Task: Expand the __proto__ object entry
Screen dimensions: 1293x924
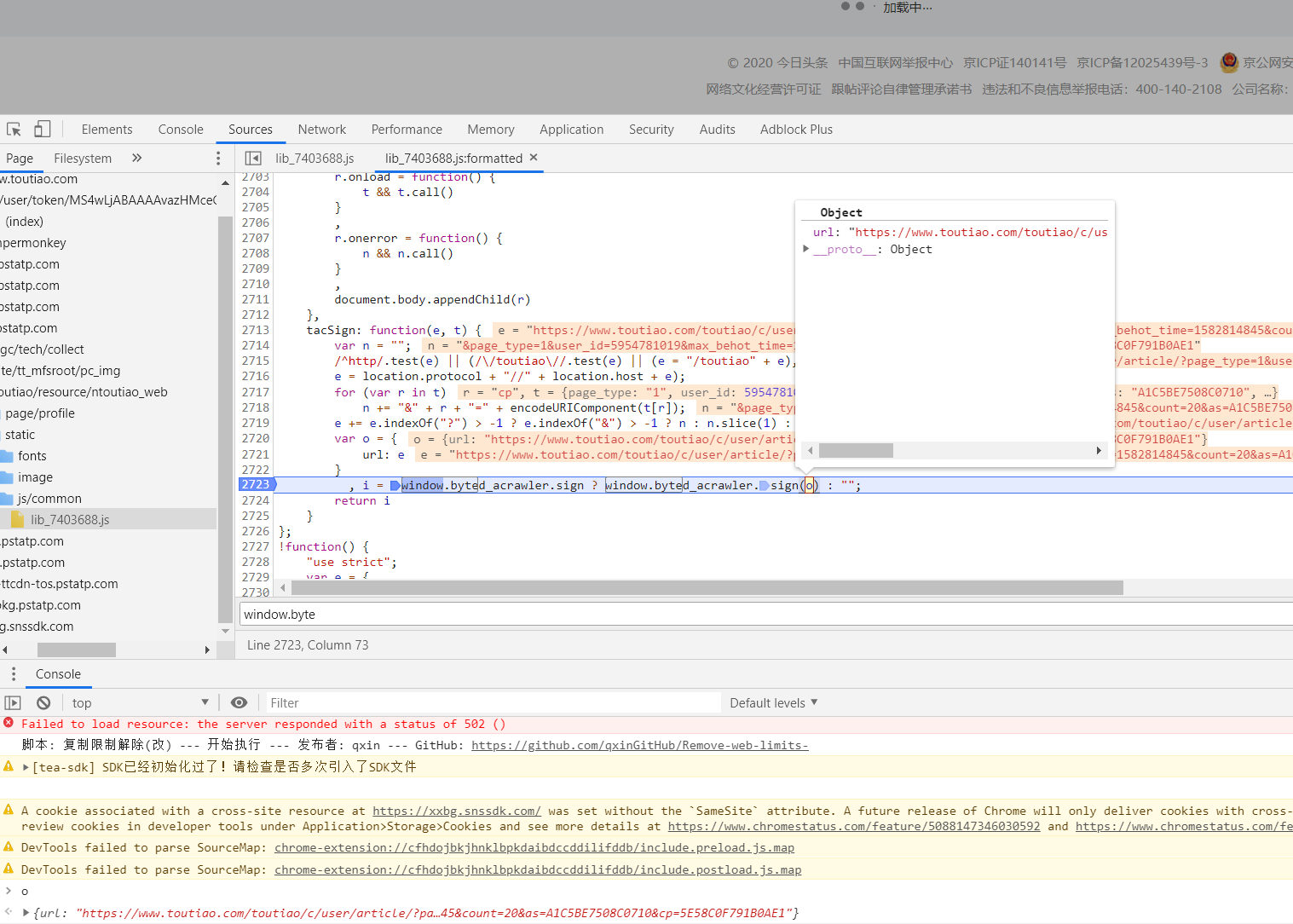Action: (x=806, y=249)
